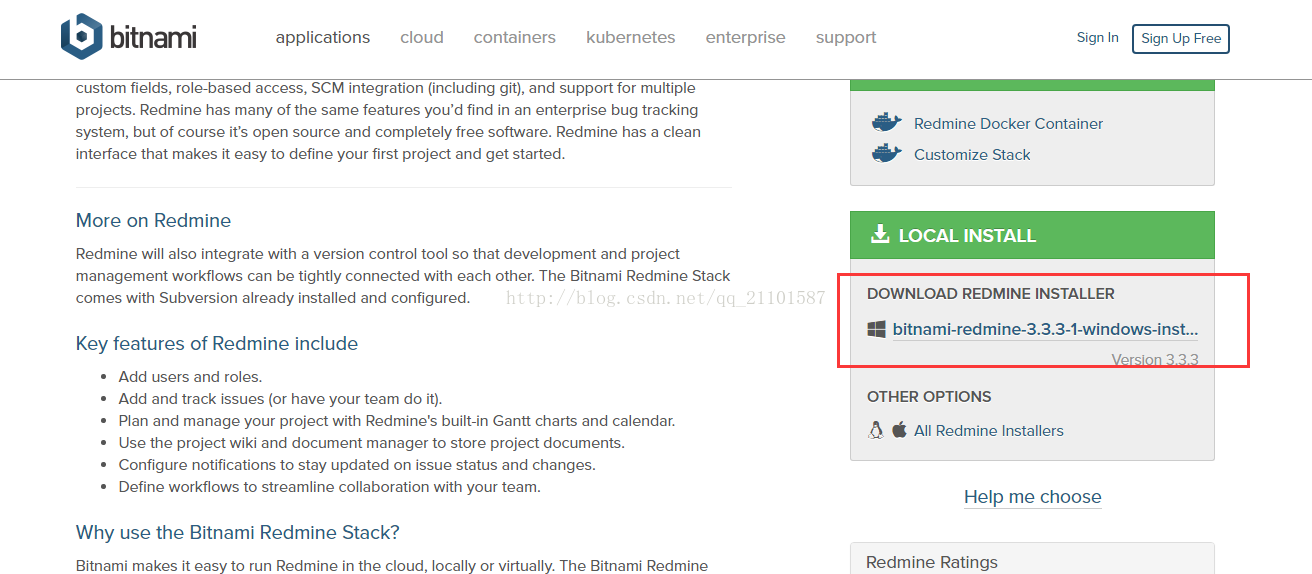Click the Sign In link
The image size is (1312, 574).
(1098, 37)
